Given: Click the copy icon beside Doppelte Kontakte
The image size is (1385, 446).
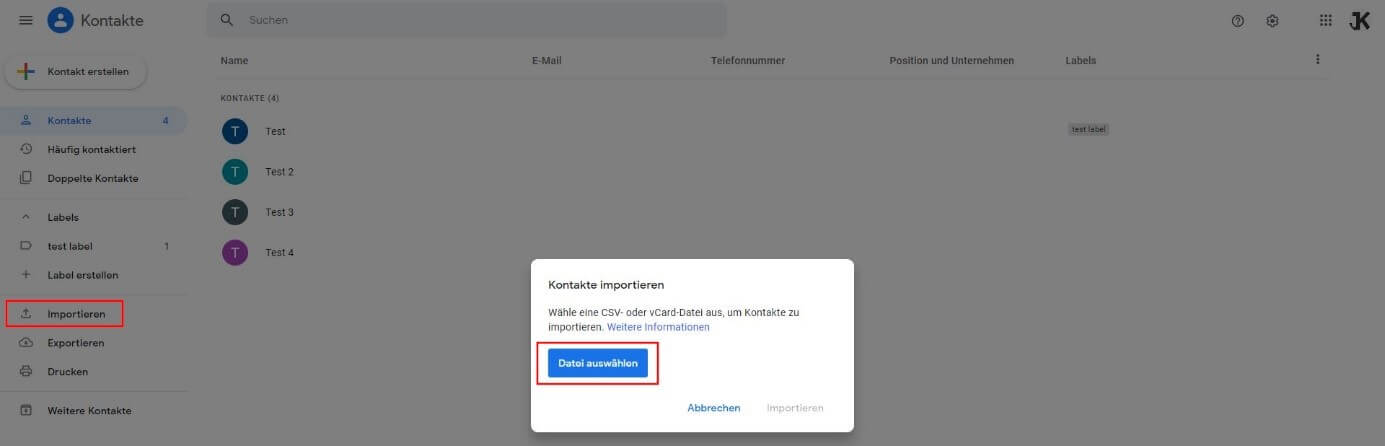Looking at the screenshot, I should tap(26, 178).
